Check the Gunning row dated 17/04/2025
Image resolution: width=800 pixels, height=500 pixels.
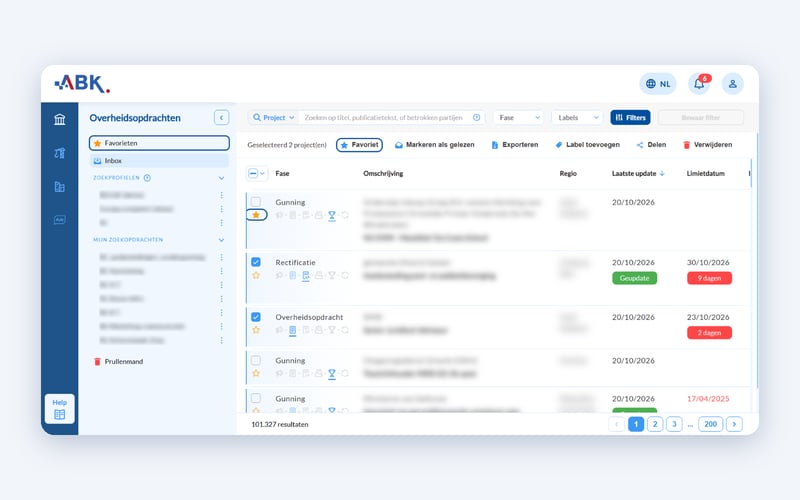pos(256,398)
